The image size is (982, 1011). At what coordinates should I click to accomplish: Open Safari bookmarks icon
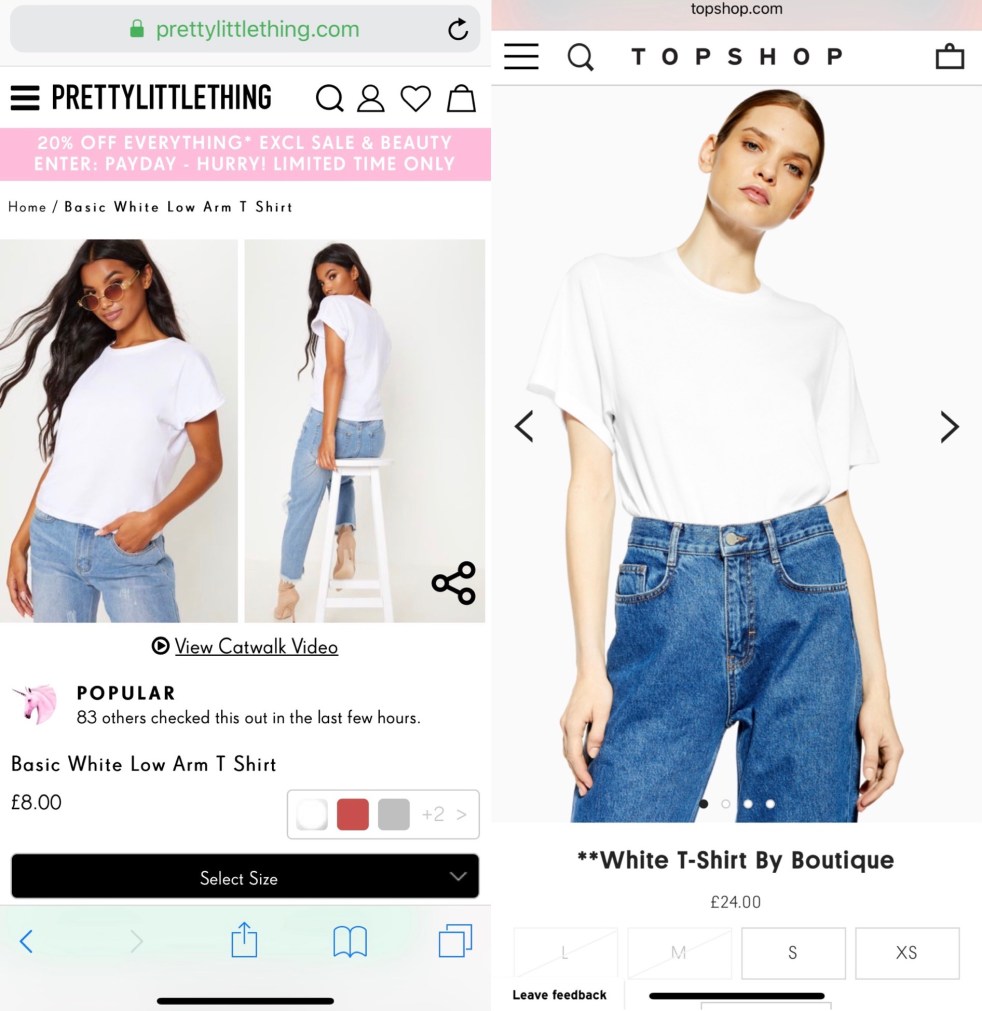point(350,941)
